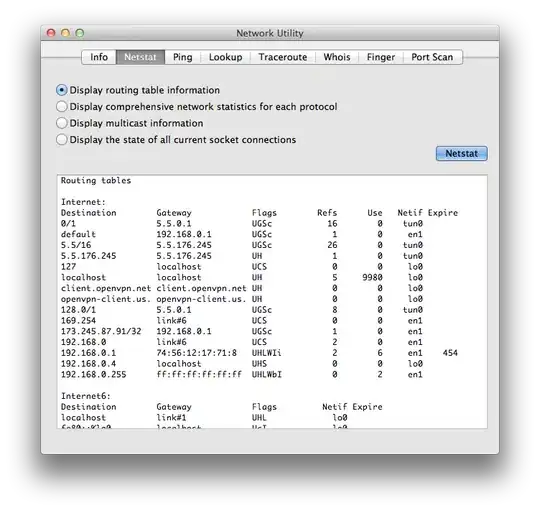Screen dimensions: 540x511
Task: Click the 'Routing tables' heading text
Action: coord(96,181)
